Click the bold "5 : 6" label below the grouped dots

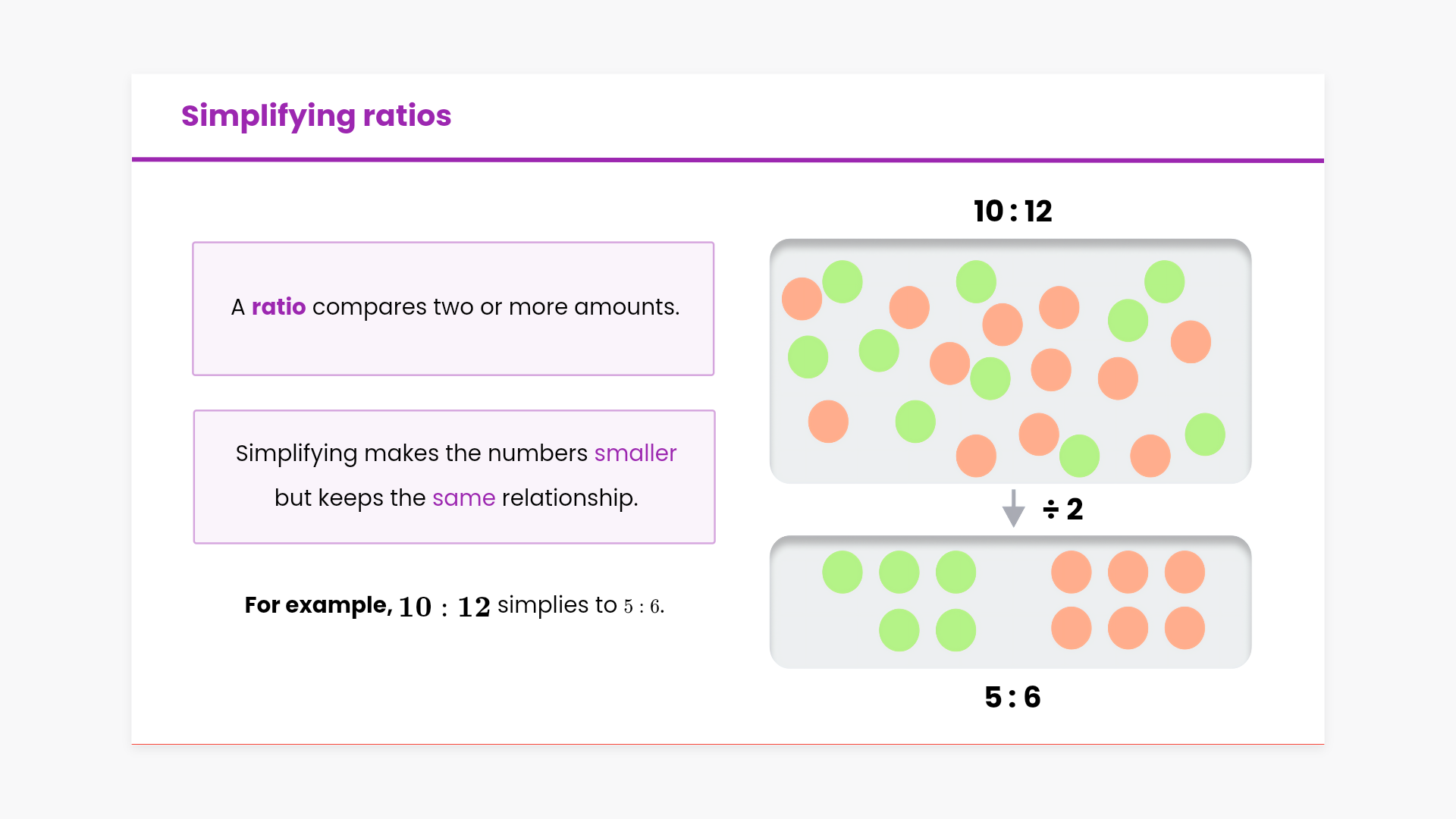point(1012,697)
